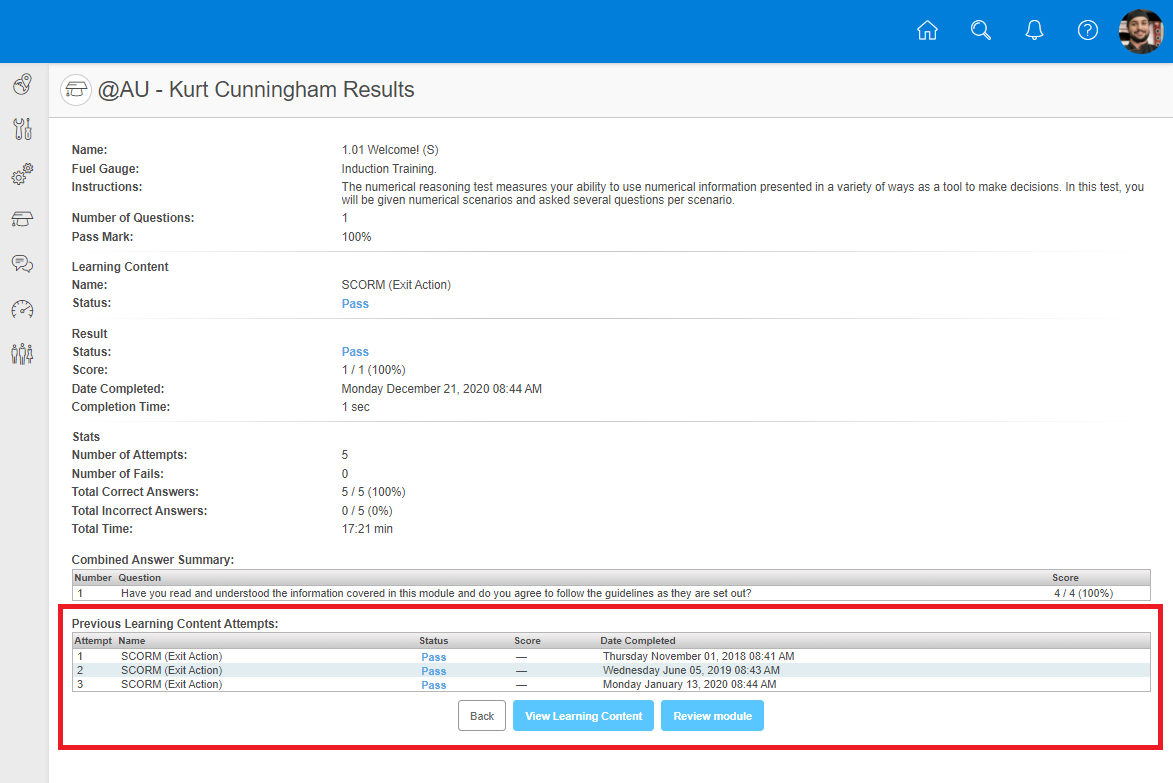This screenshot has width=1173, height=783.
Task: Open notifications bell
Action: [x=1035, y=31]
